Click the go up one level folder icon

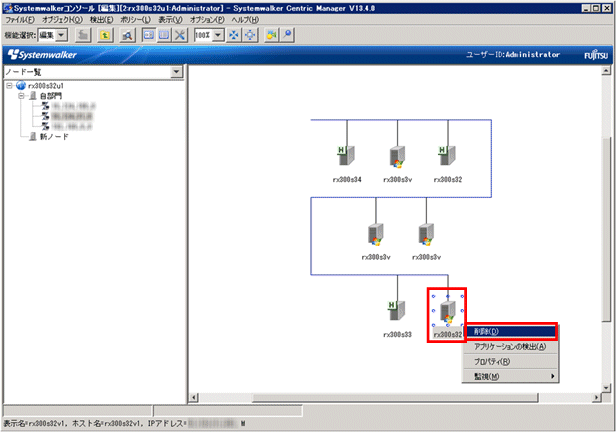pos(104,35)
